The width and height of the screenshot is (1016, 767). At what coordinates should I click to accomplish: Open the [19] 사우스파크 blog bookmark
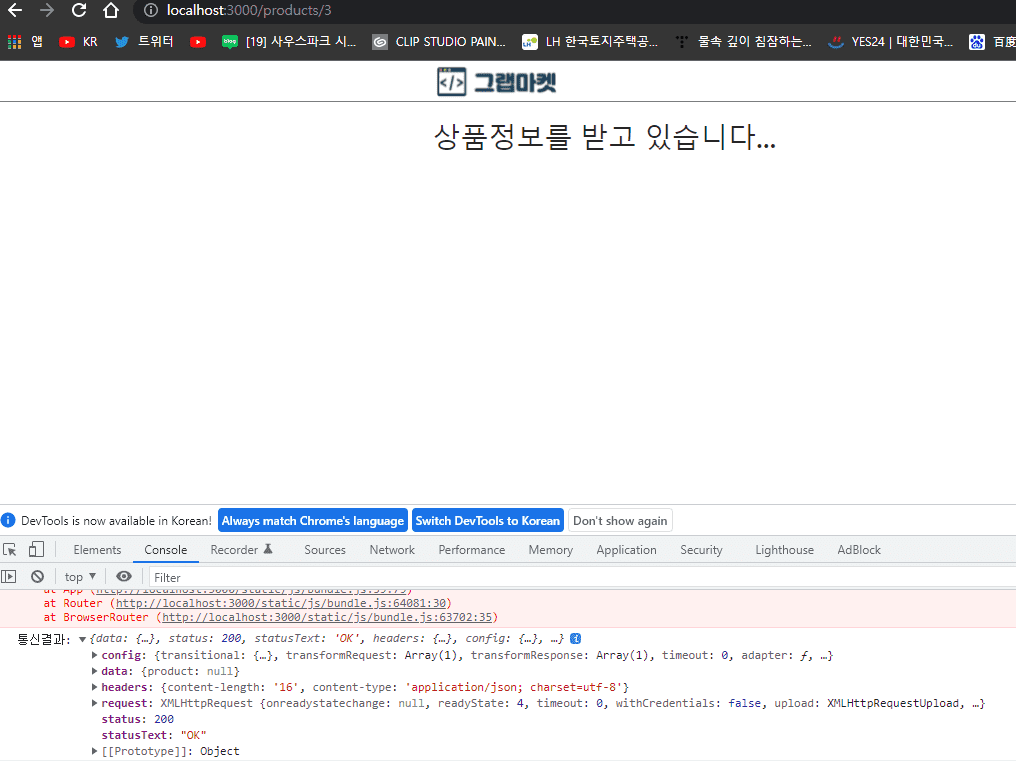pos(289,42)
